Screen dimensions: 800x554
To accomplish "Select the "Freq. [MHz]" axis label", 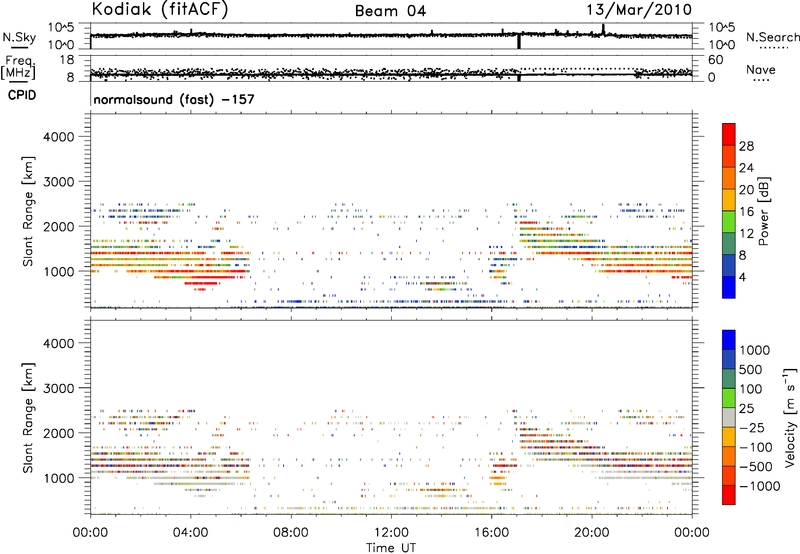I will coord(18,67).
